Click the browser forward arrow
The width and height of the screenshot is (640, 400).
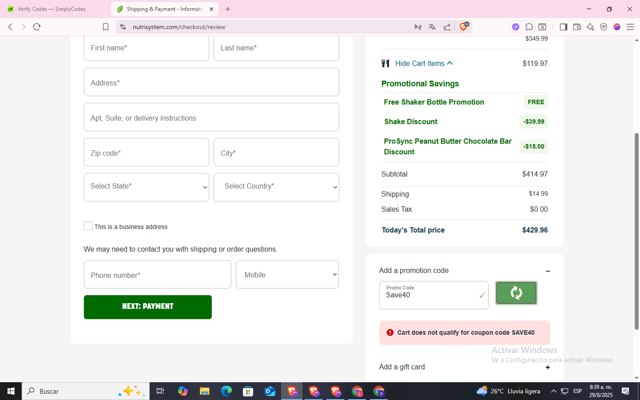(x=23, y=27)
